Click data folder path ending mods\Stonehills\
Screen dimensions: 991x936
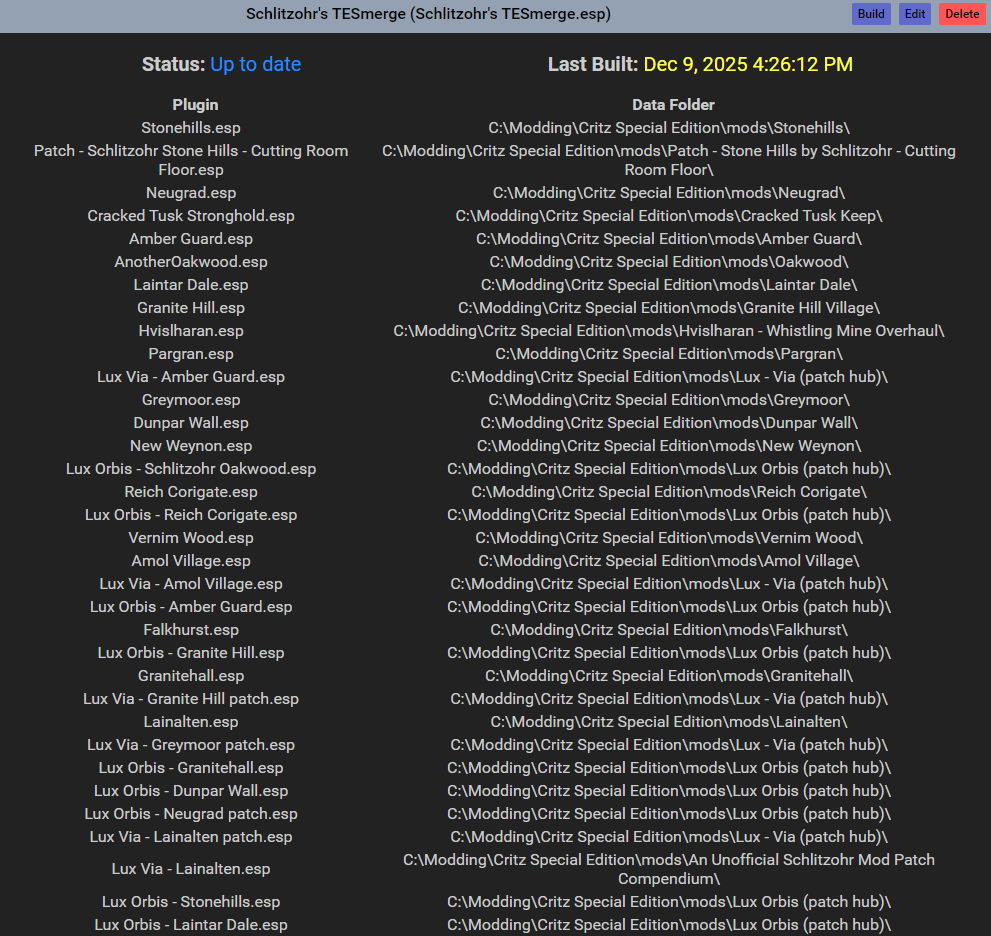point(669,128)
